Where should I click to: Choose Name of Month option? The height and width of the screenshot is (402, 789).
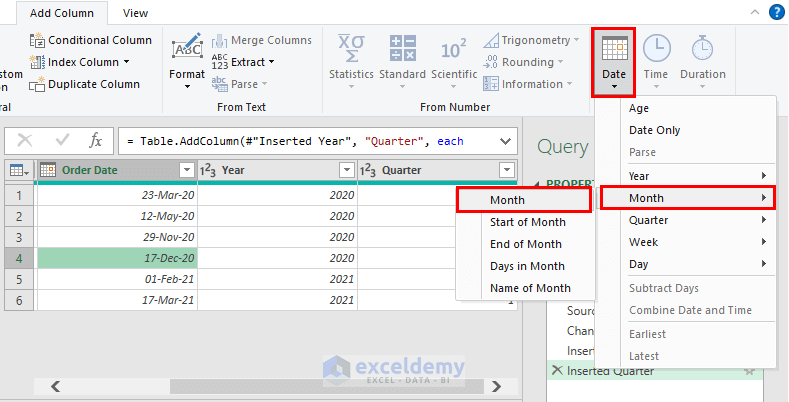[x=530, y=288]
